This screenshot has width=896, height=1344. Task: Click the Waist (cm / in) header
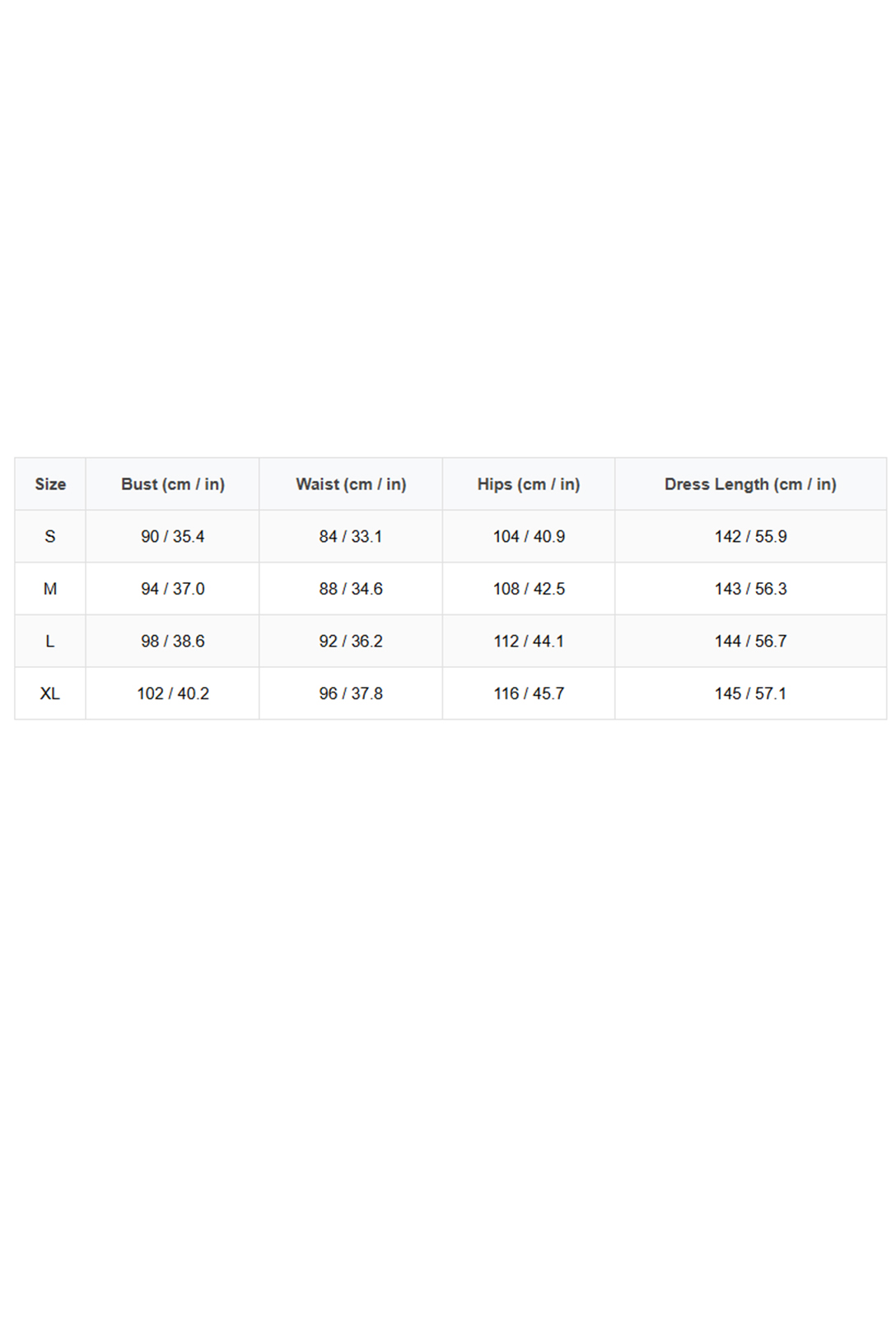[x=351, y=484]
